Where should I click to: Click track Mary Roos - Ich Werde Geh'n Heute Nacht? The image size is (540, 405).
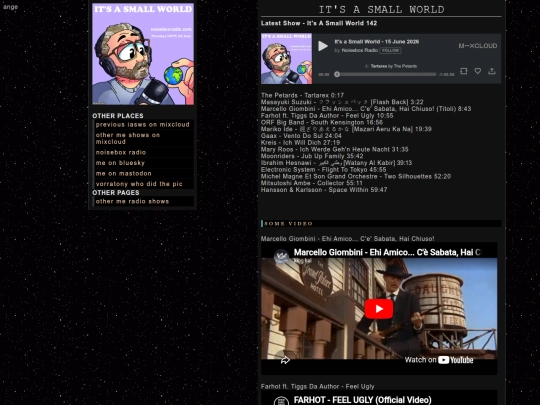point(335,149)
